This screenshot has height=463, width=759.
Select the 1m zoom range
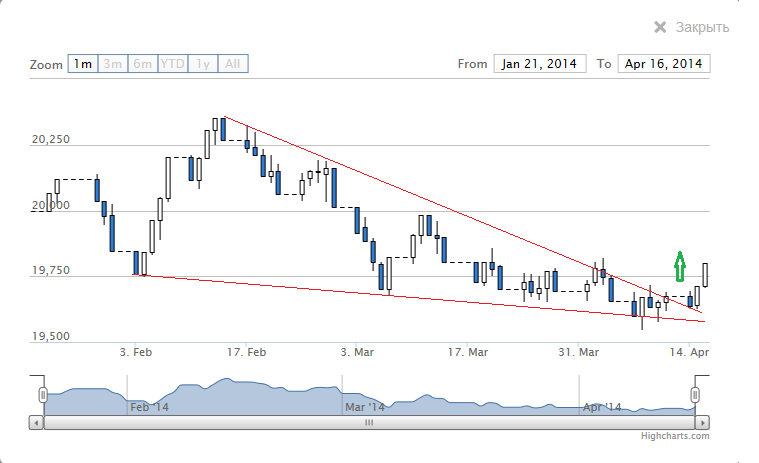(x=83, y=64)
